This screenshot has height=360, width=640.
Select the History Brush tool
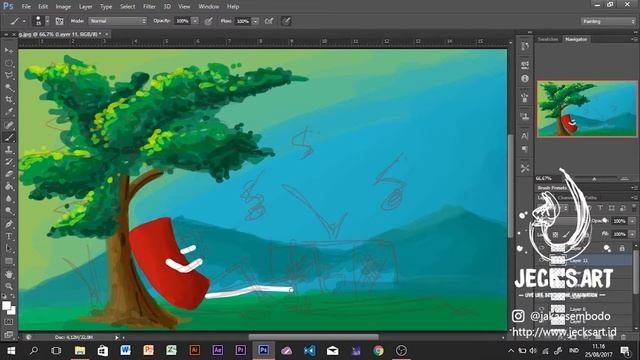[x=9, y=162]
